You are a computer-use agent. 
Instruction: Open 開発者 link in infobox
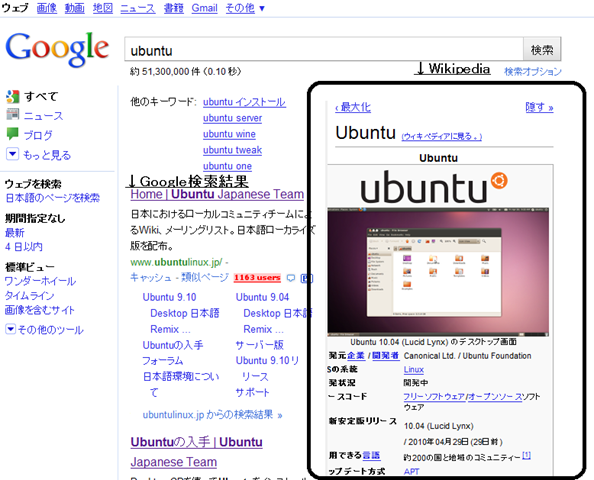pyautogui.click(x=386, y=355)
